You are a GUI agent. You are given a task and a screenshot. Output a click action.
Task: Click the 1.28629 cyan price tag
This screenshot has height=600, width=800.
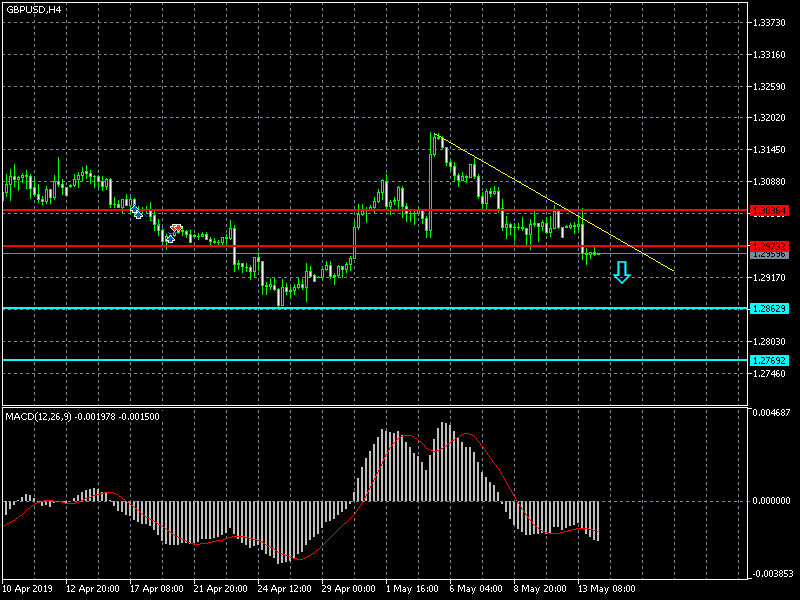tap(770, 309)
